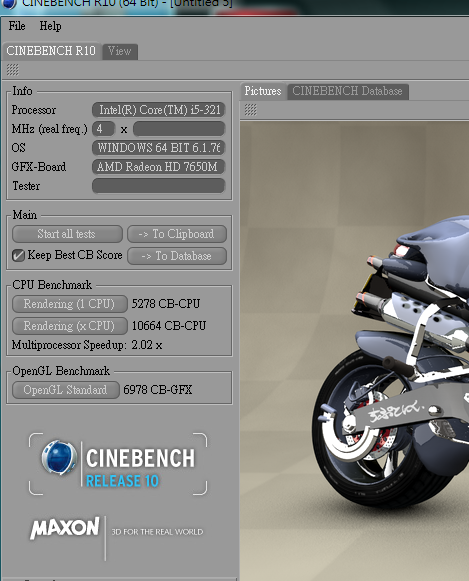Click the grip icon below CINEBENCH R10 tab

13,70
